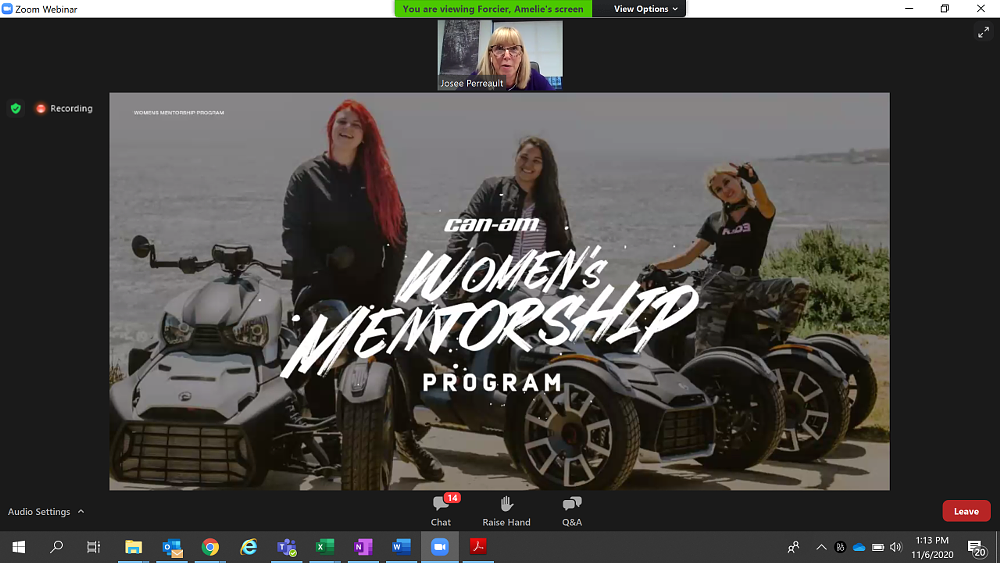Open Outlook from the taskbar
This screenshot has height=563, width=1000.
[172, 547]
